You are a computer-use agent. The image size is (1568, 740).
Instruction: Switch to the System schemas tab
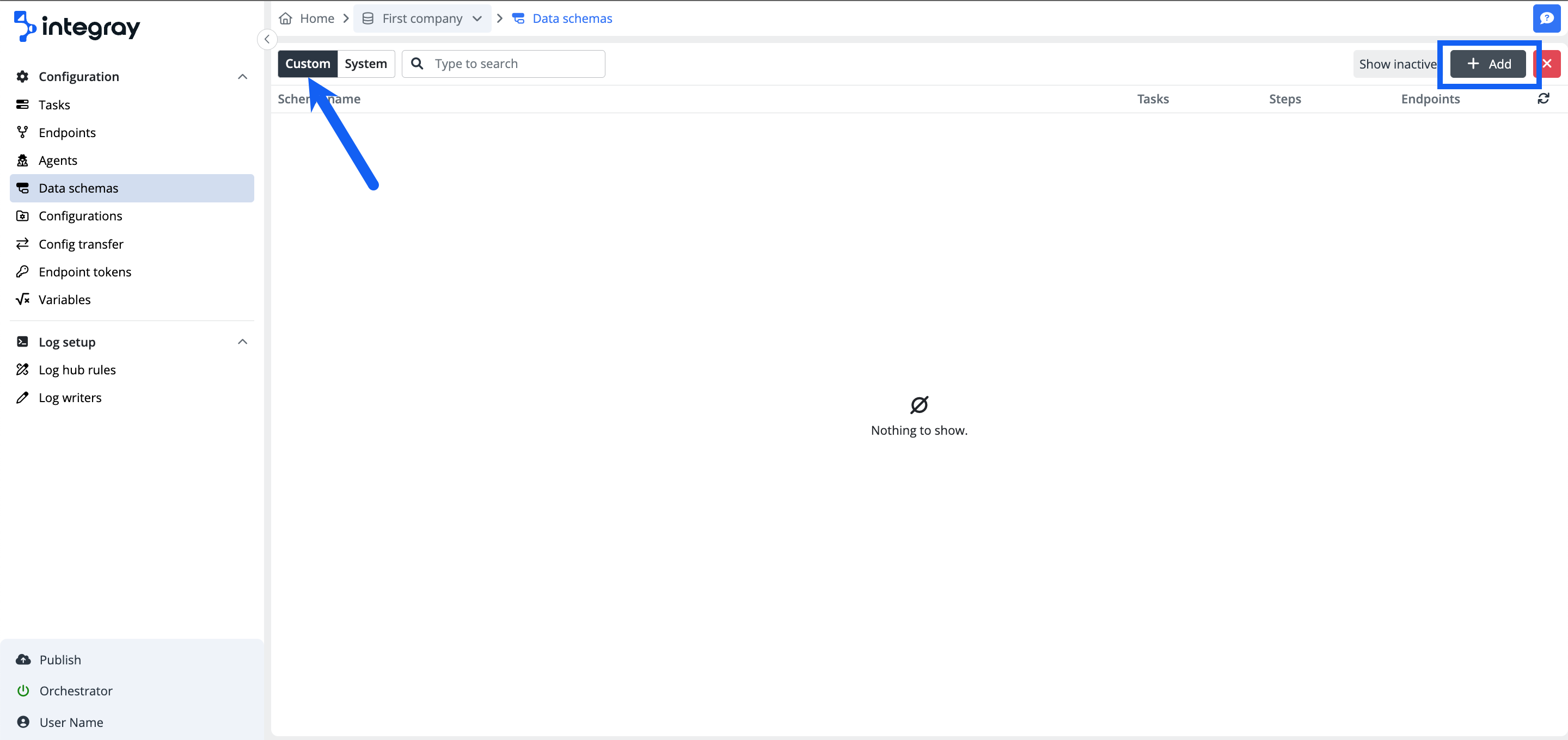pyautogui.click(x=365, y=63)
